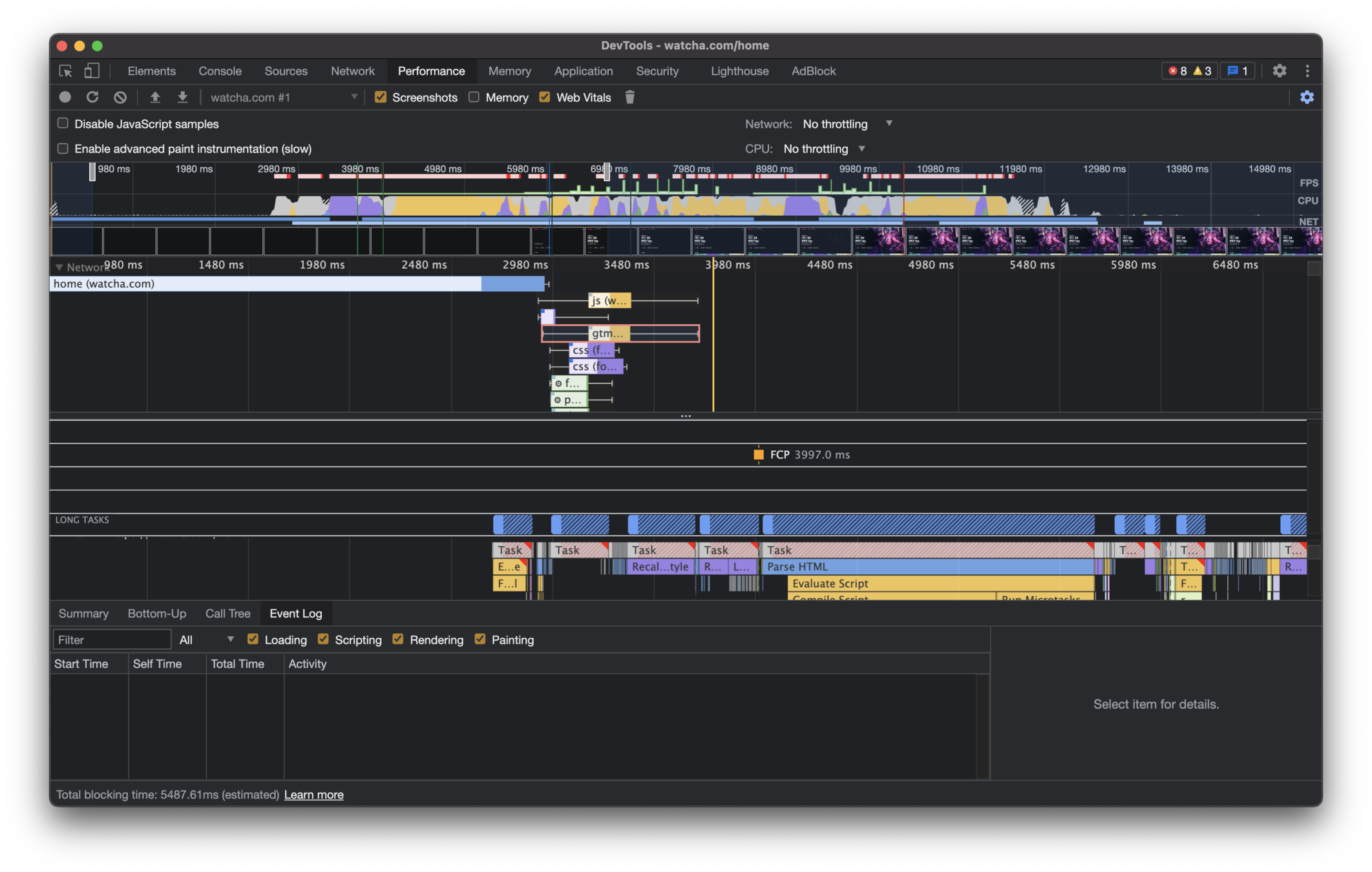
Task: Uncheck the Screenshots checkbox
Action: 381,97
